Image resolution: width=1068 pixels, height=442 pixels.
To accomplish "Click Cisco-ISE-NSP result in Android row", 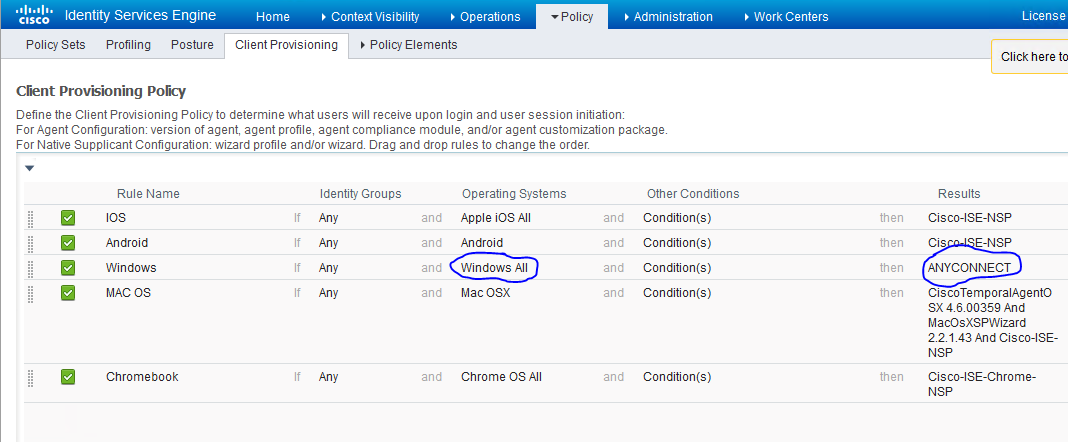I will click(x=969, y=242).
